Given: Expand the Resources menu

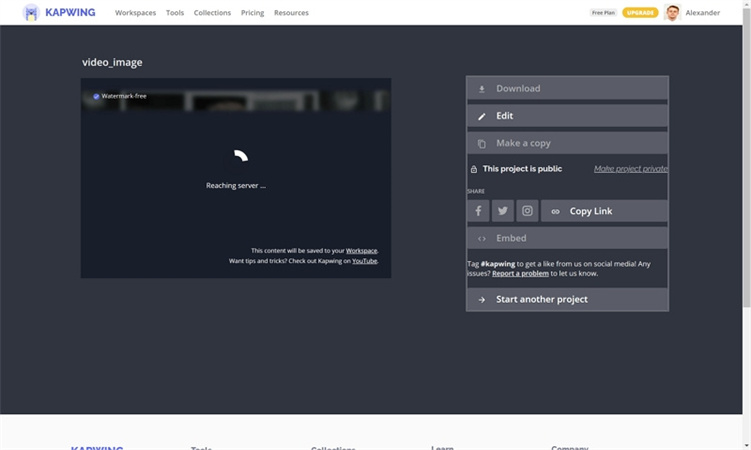Looking at the screenshot, I should click(291, 13).
